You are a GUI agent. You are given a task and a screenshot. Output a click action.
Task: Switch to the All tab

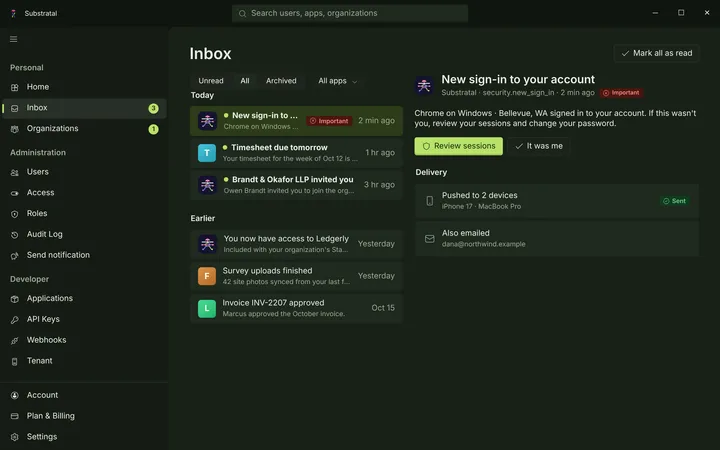tap(245, 81)
